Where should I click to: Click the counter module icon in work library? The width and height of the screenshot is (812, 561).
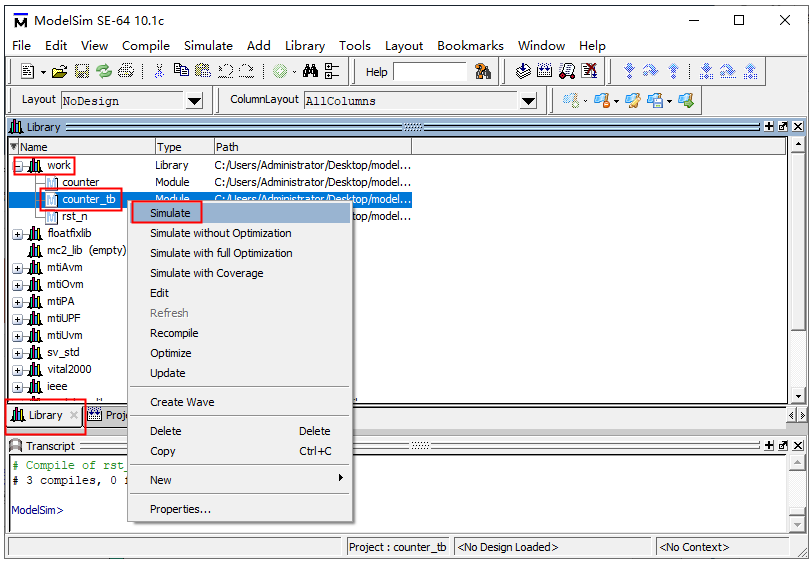(x=52, y=183)
